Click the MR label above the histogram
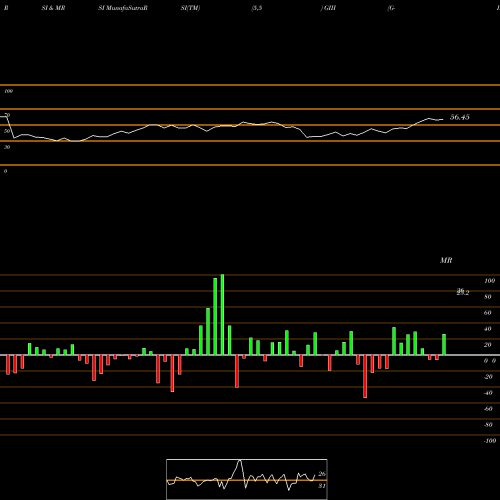The image size is (500, 500). pos(446,260)
